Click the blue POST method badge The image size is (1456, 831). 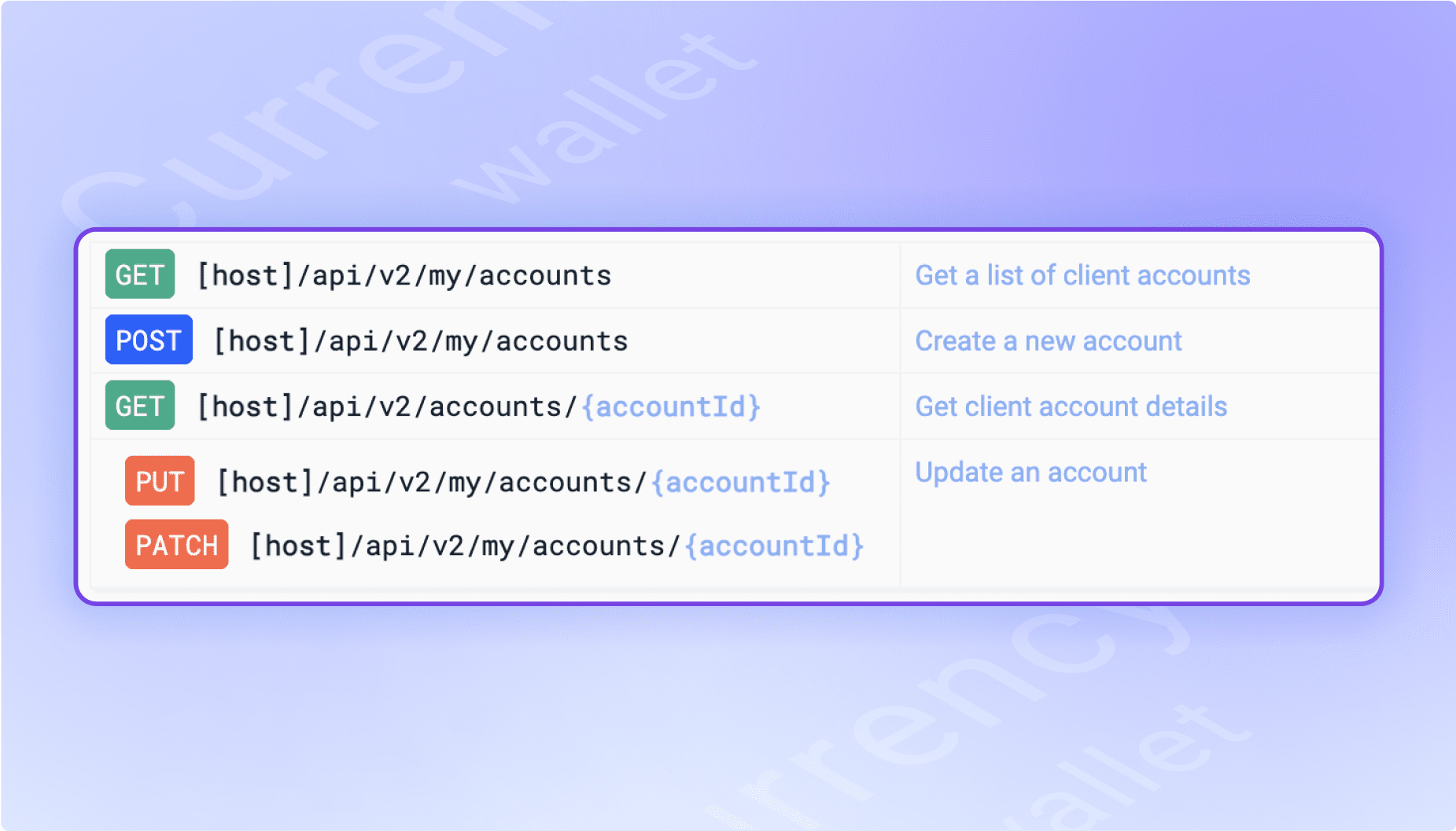[x=149, y=340]
